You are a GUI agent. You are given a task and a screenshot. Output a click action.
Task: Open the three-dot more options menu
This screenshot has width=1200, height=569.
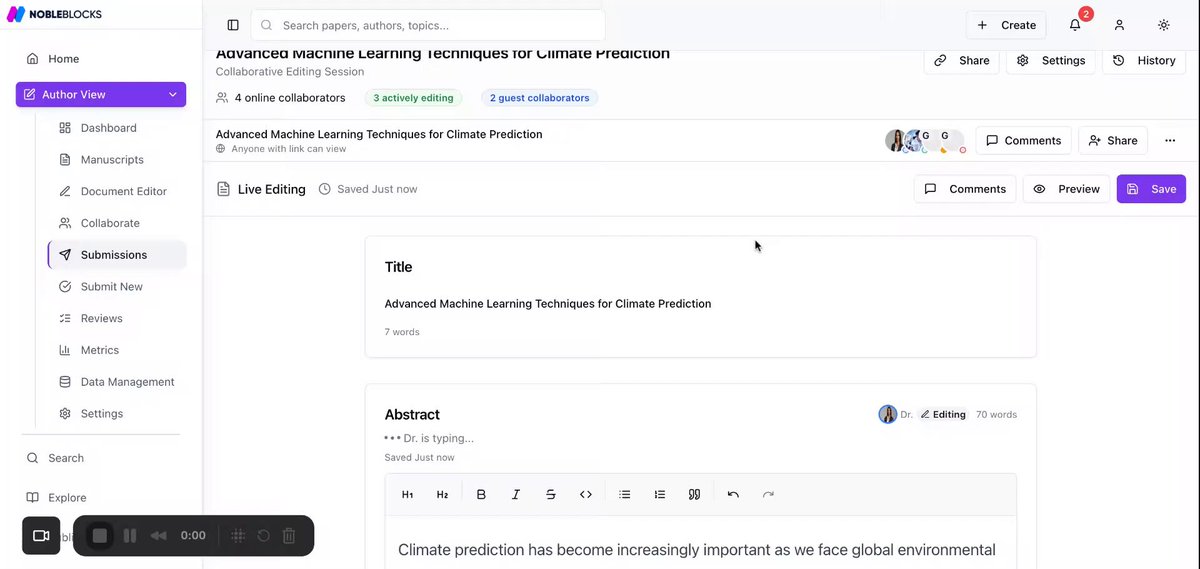1170,141
